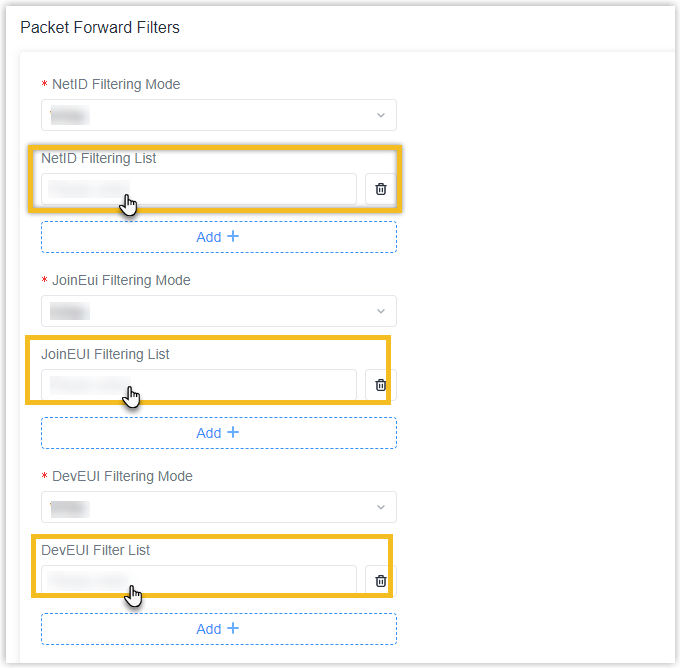
Task: Click trash icon beside DevEUI Filter List
Action: [381, 581]
